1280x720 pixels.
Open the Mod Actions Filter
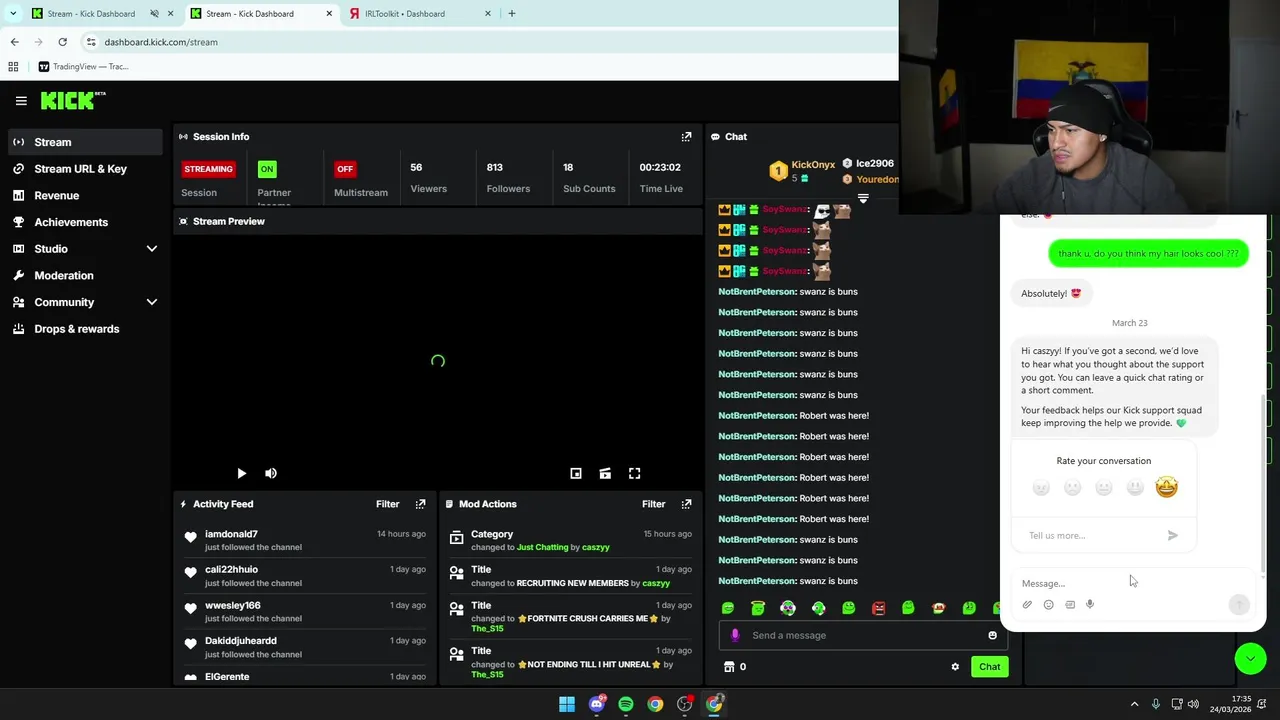click(653, 504)
